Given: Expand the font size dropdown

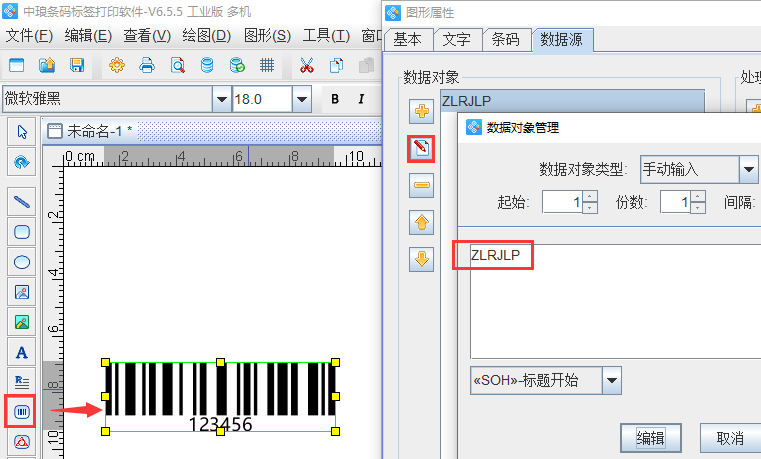Looking at the screenshot, I should pyautogui.click(x=302, y=99).
